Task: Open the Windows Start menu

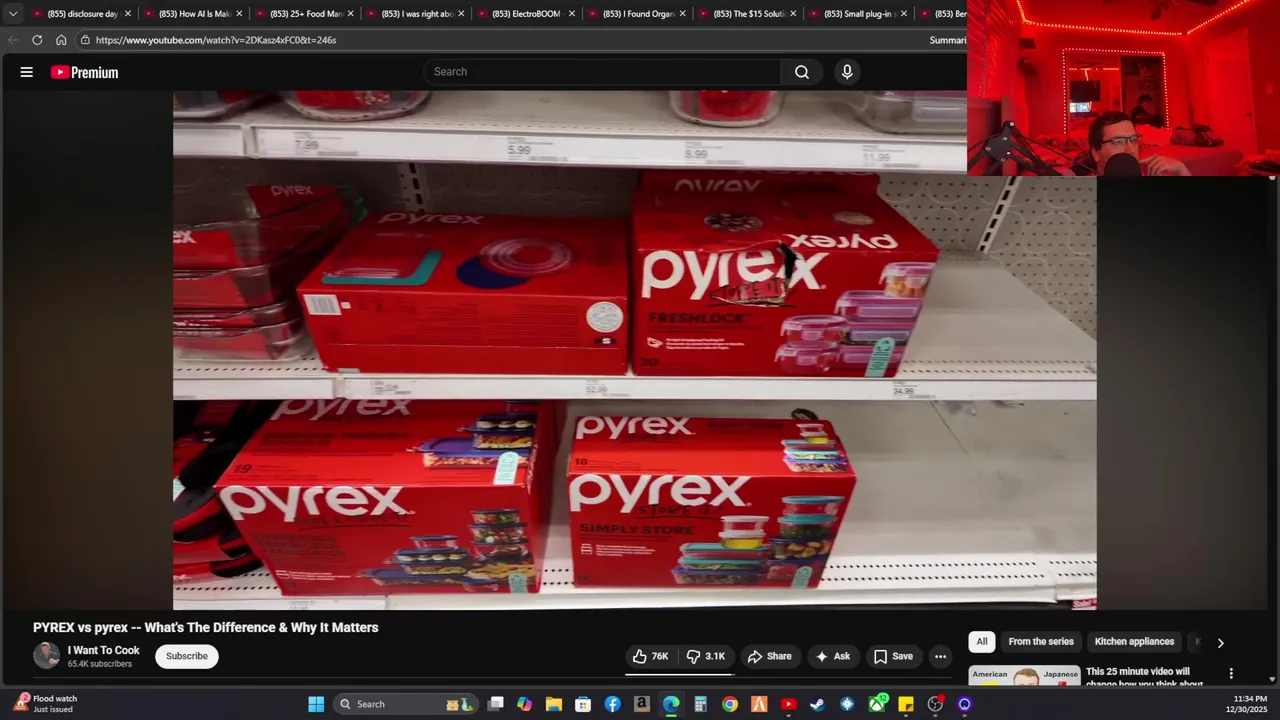Action: (x=316, y=704)
